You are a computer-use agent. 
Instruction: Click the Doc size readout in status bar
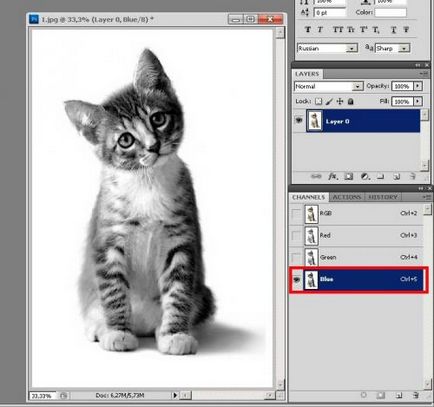coord(120,396)
